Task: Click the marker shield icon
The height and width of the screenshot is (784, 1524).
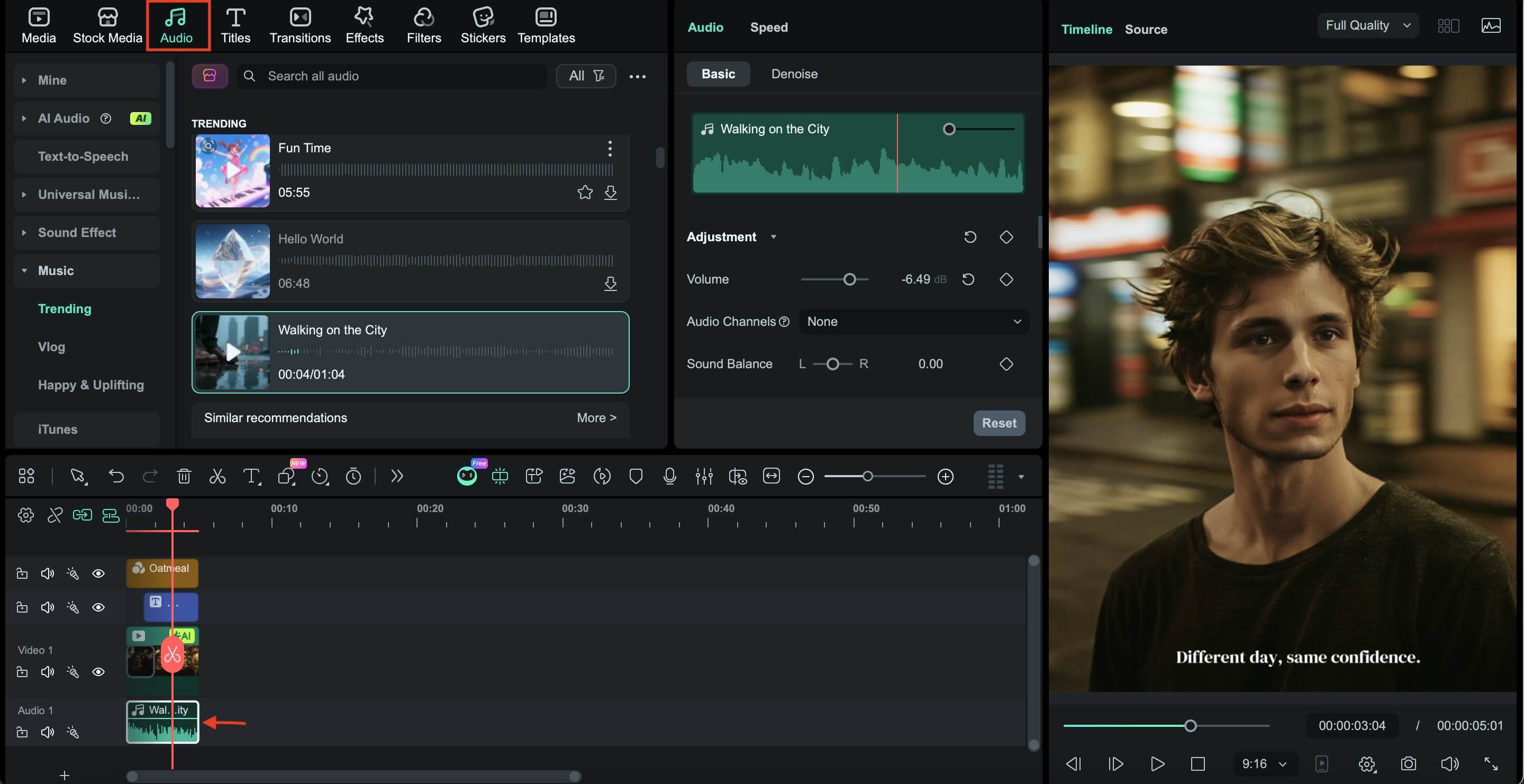Action: pyautogui.click(x=636, y=476)
